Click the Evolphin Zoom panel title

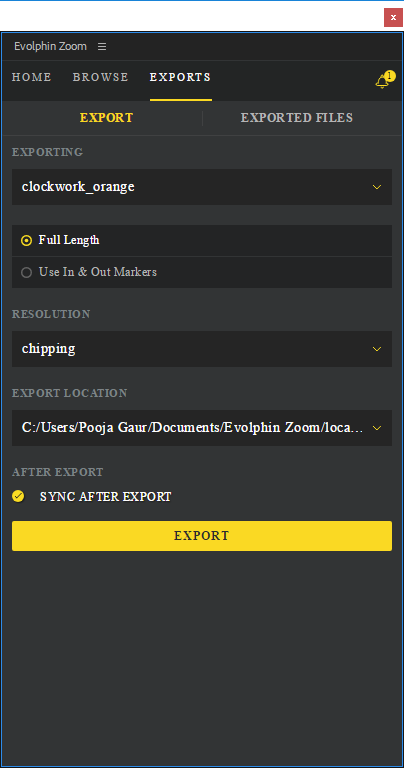(x=50, y=47)
